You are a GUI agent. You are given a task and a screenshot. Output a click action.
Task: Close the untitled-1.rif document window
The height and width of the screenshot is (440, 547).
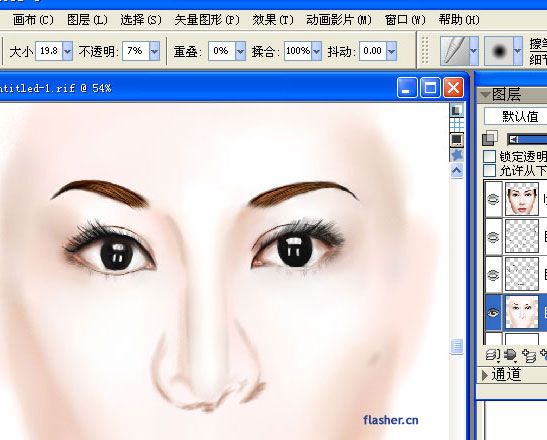[x=454, y=88]
